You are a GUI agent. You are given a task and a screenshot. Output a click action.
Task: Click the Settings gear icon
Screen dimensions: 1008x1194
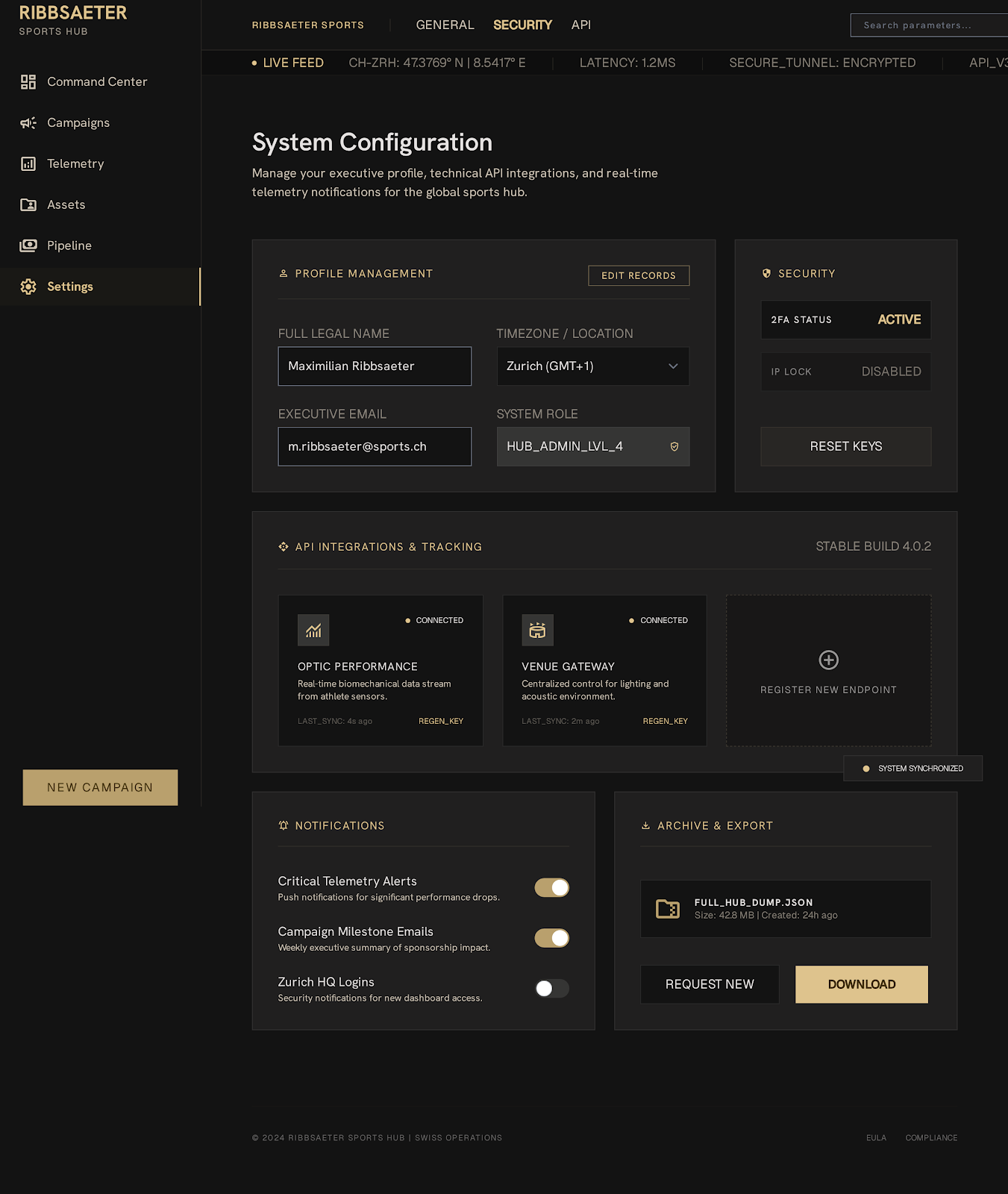click(28, 287)
